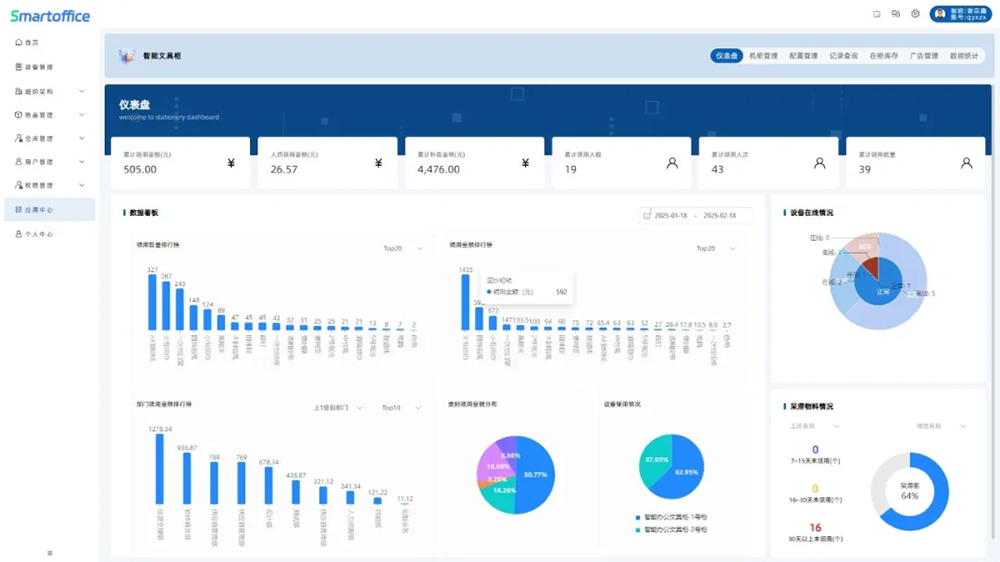Click the fullscreen icon in top header

(877, 14)
